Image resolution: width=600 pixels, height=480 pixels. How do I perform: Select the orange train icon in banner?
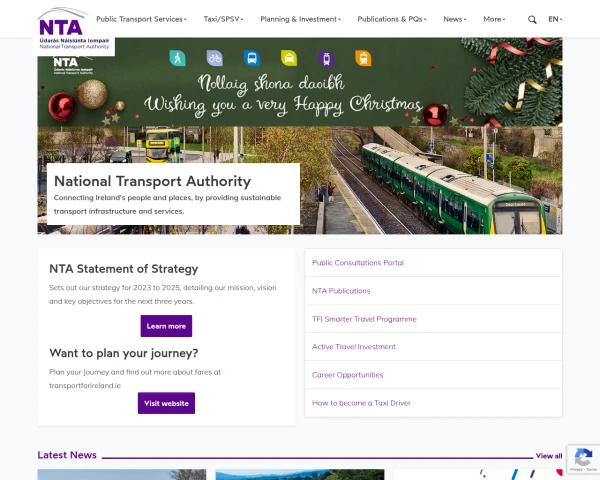click(x=363, y=58)
